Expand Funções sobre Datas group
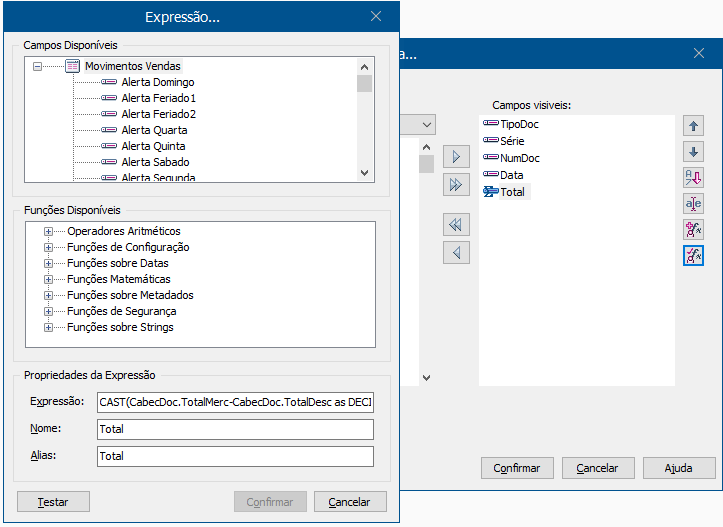Screen dimensions: 723x527 click(48, 263)
